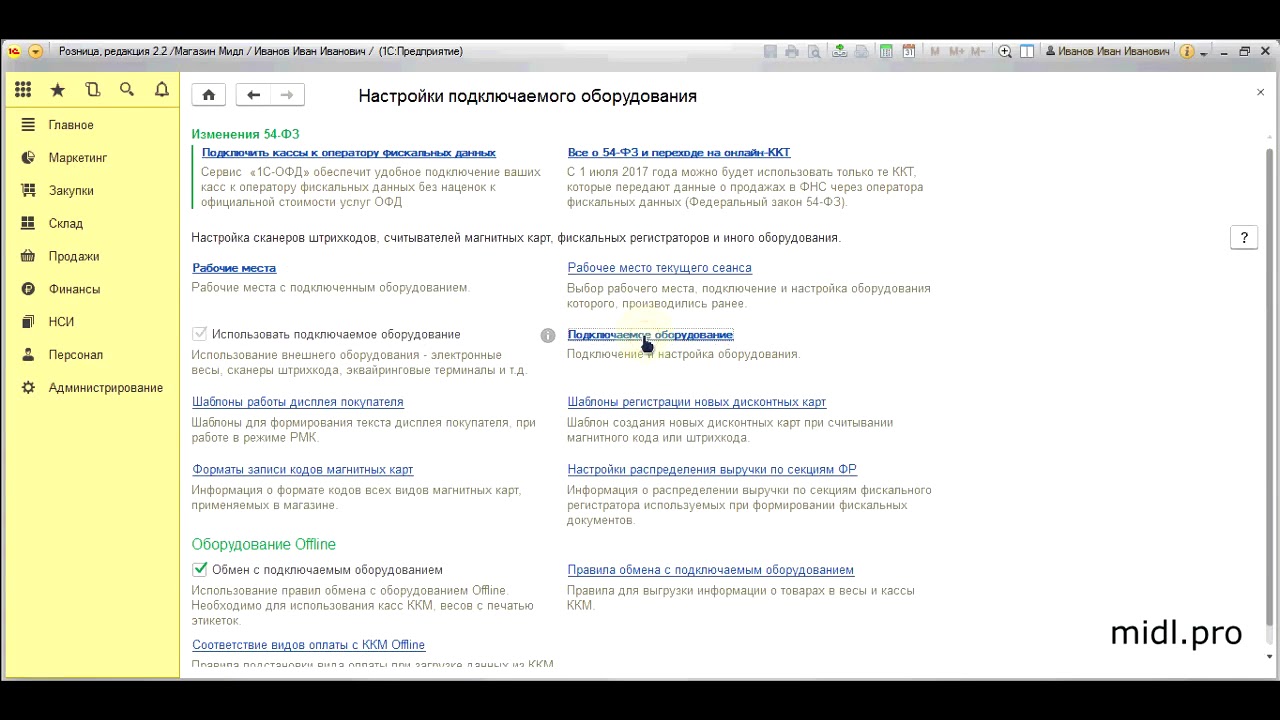Click the question mark help button
The height and width of the screenshot is (720, 1280).
pos(1244,238)
